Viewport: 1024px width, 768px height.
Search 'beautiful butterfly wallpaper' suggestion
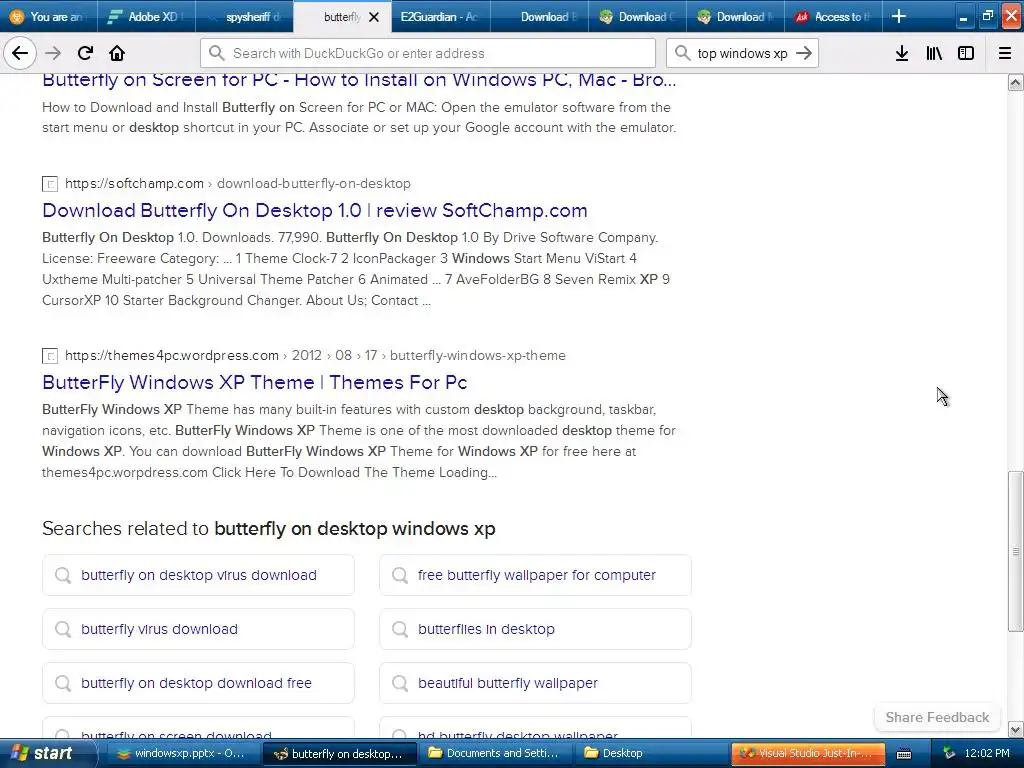coord(536,683)
